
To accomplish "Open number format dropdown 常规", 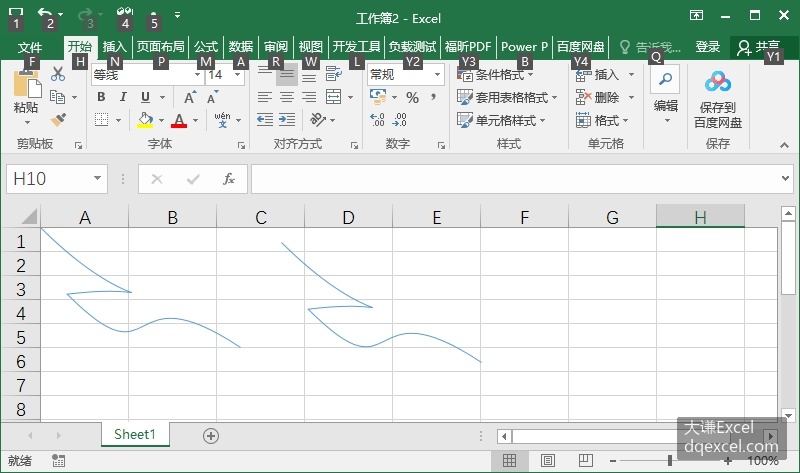I will 437,75.
